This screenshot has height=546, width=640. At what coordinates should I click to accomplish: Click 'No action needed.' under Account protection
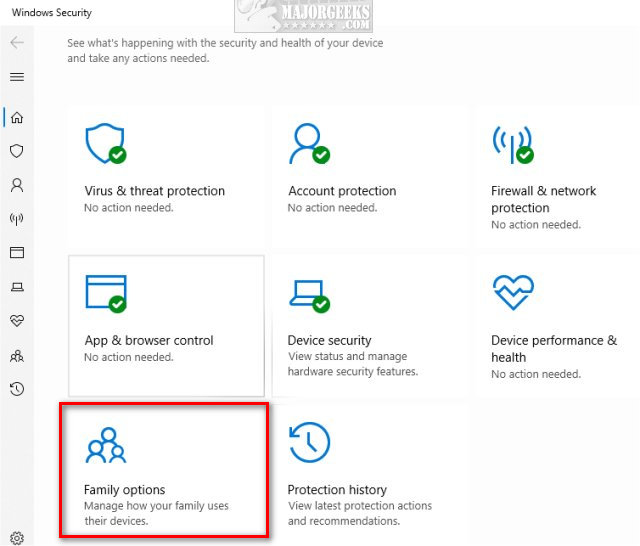[x=332, y=208]
